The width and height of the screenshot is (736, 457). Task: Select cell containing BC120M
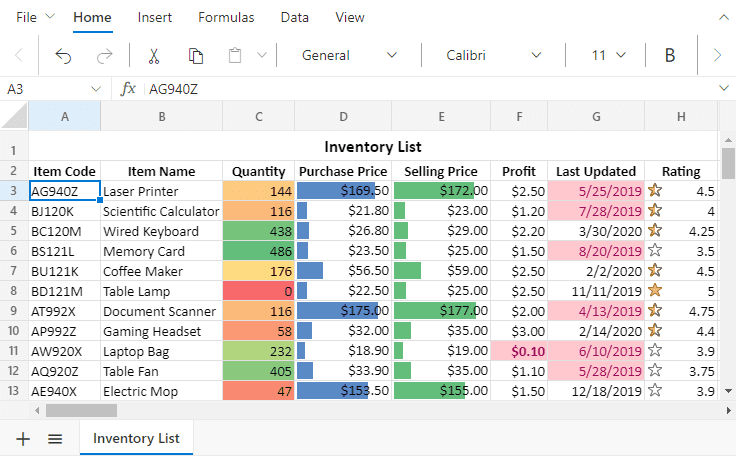pyautogui.click(x=64, y=231)
